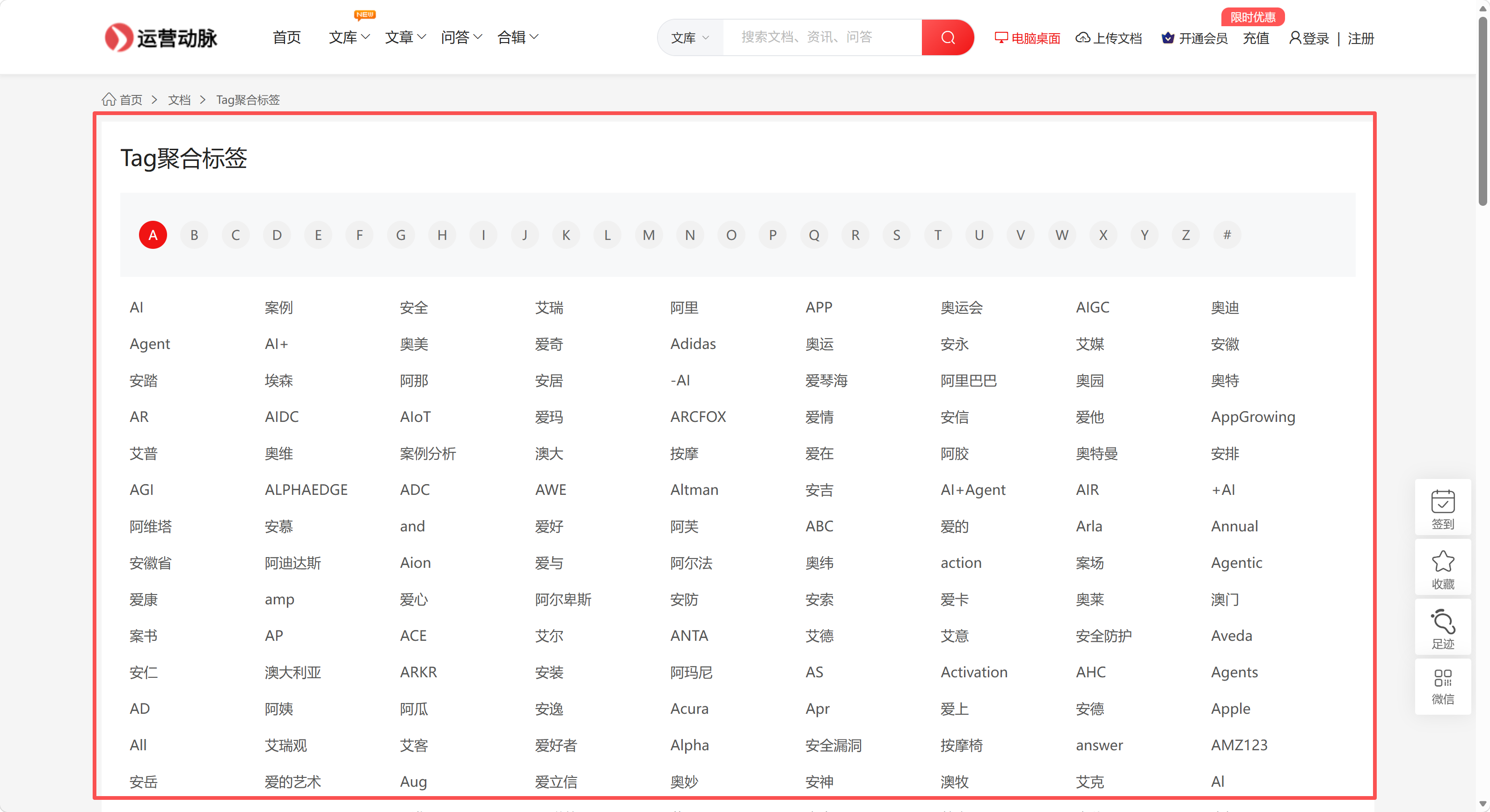The height and width of the screenshot is (812, 1490).
Task: Open the Adidas tag
Action: [693, 344]
